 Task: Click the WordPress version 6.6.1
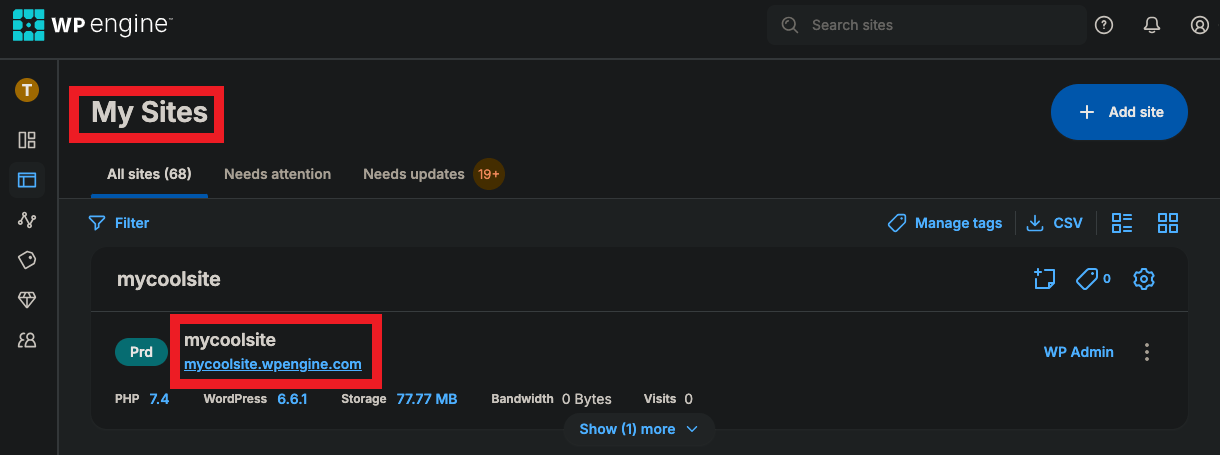point(292,399)
